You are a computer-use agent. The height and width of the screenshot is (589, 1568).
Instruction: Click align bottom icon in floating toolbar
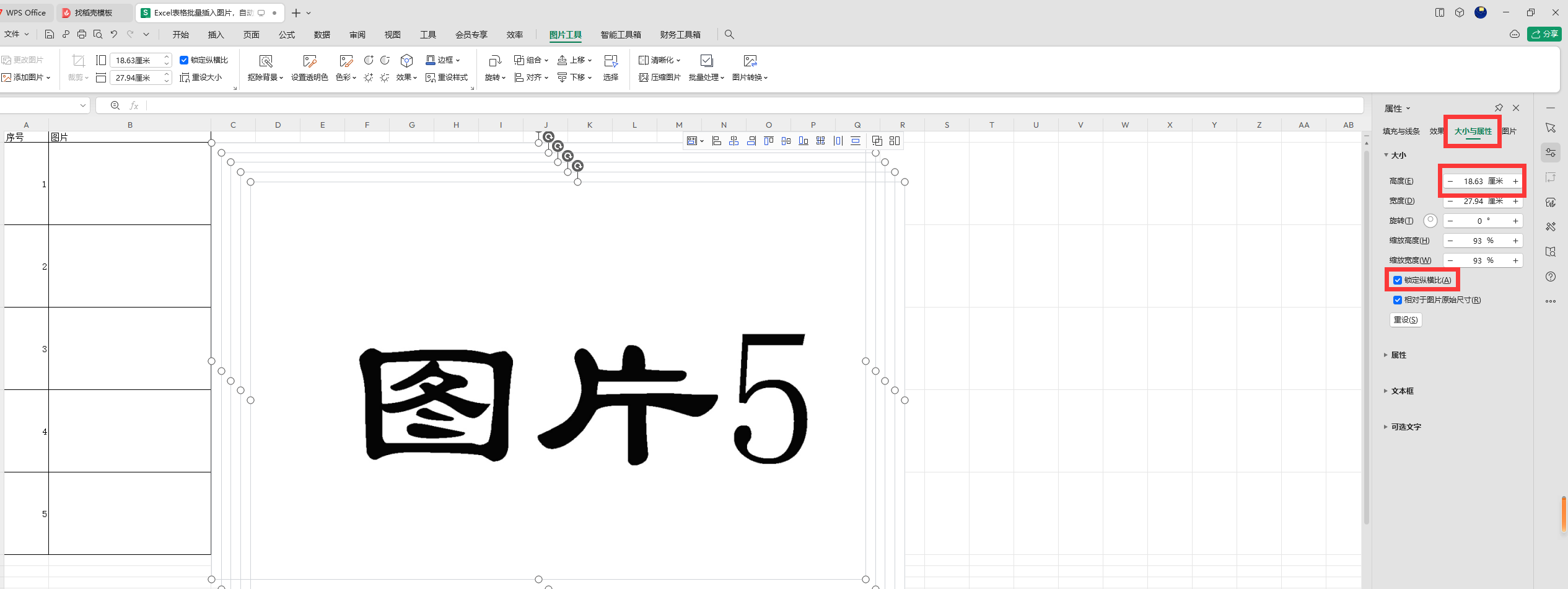(x=804, y=141)
